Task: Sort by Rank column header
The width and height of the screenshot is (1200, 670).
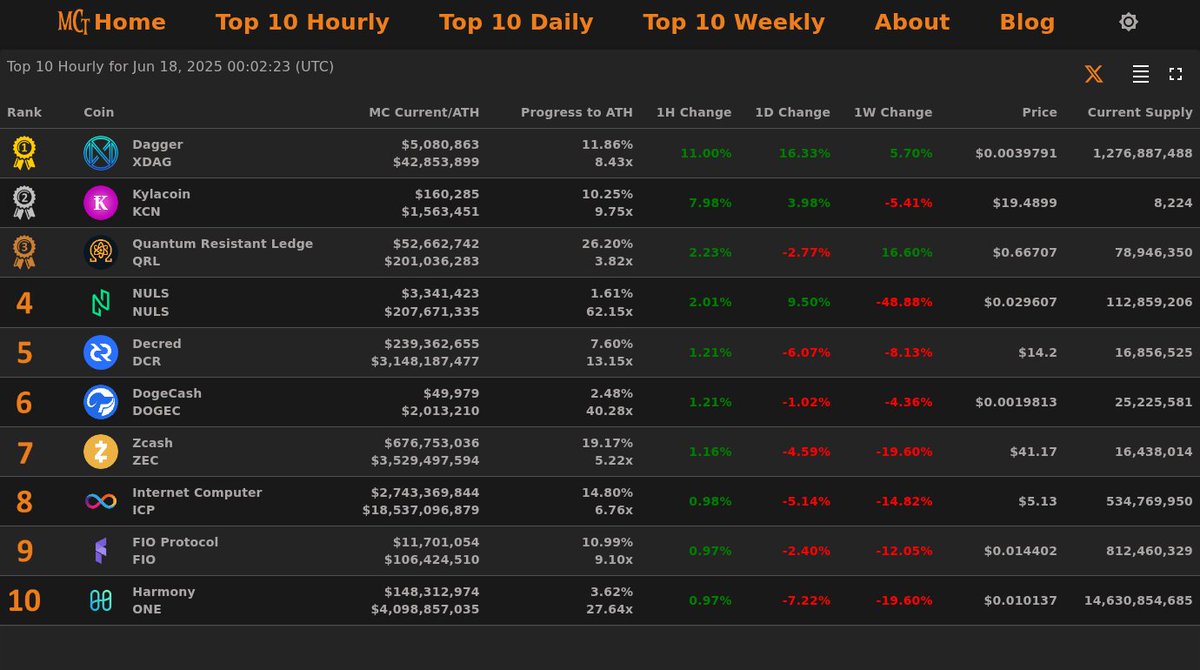Action: (24, 113)
